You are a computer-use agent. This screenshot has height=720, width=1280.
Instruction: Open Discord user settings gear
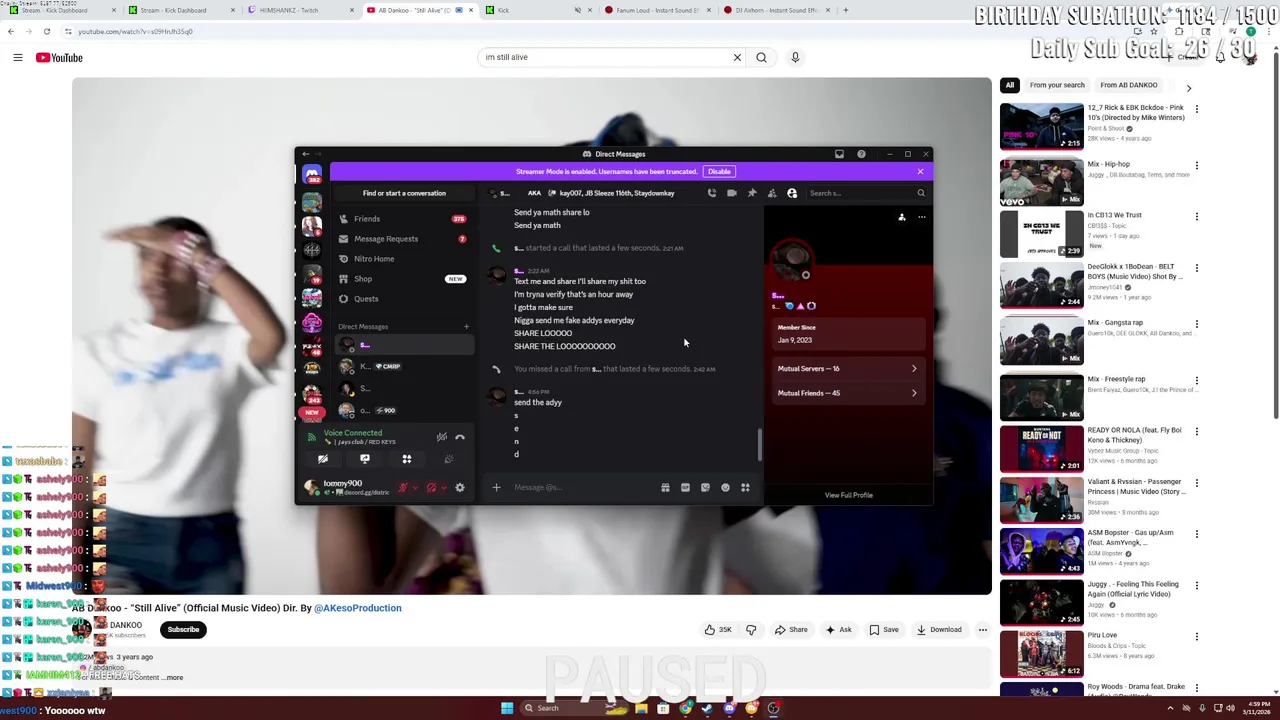click(x=460, y=488)
